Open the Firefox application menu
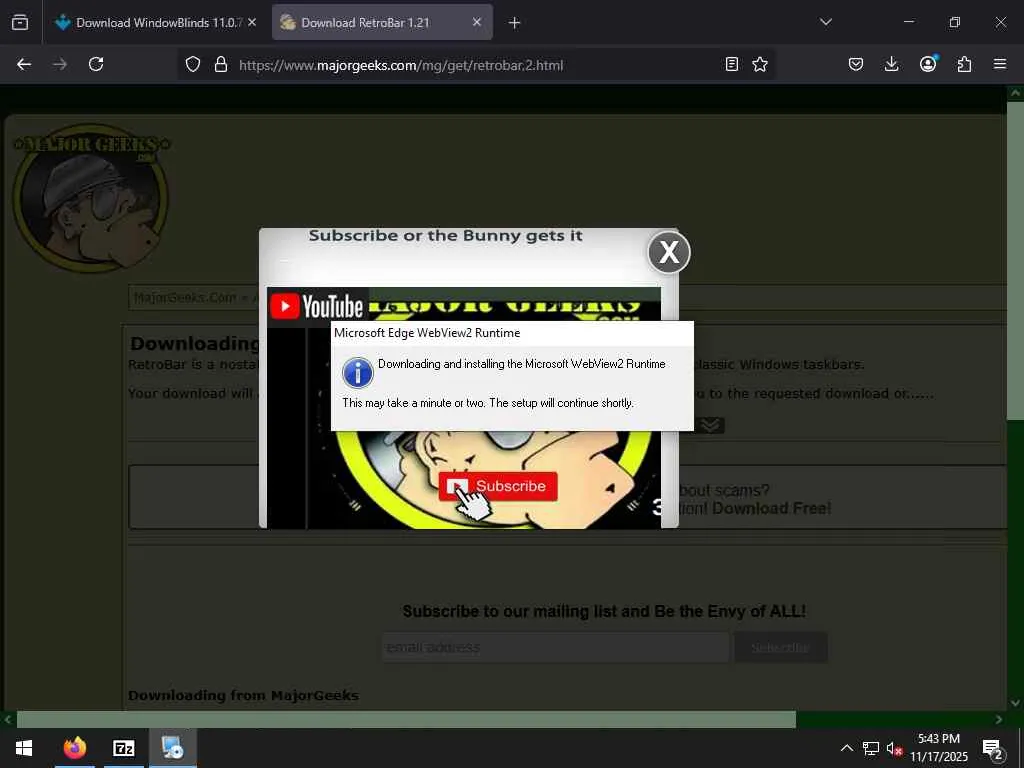1024x768 pixels. coord(1000,64)
